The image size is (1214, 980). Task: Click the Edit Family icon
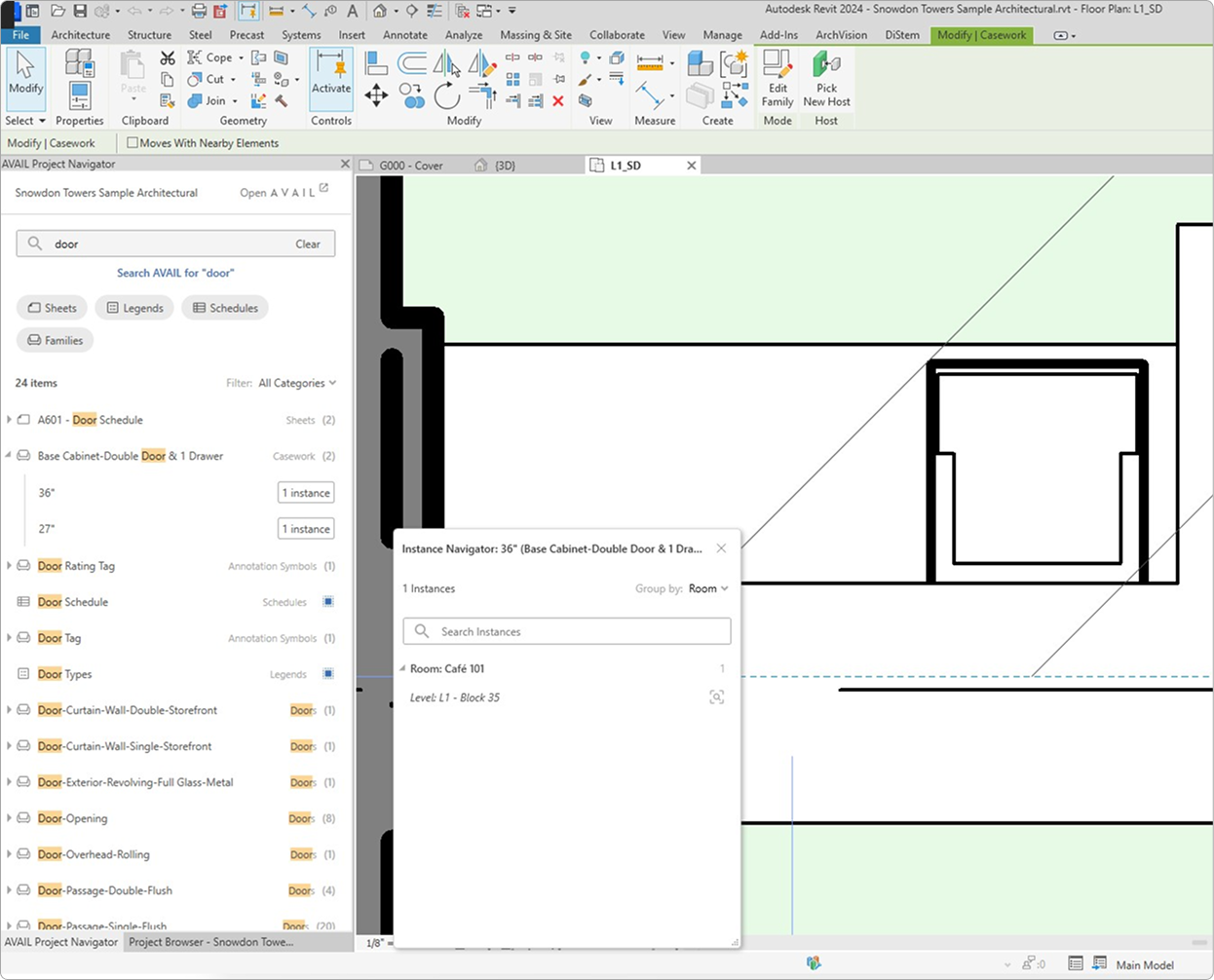777,78
